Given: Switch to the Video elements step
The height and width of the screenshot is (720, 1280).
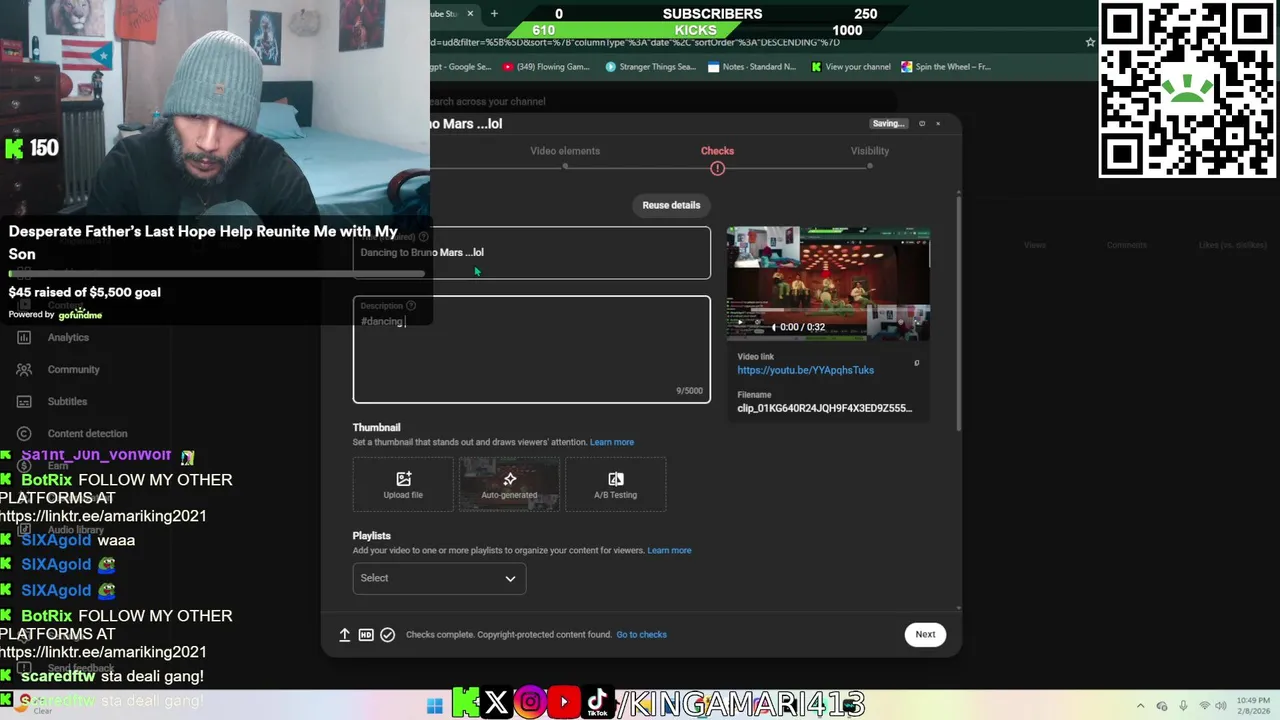Looking at the screenshot, I should (565, 151).
